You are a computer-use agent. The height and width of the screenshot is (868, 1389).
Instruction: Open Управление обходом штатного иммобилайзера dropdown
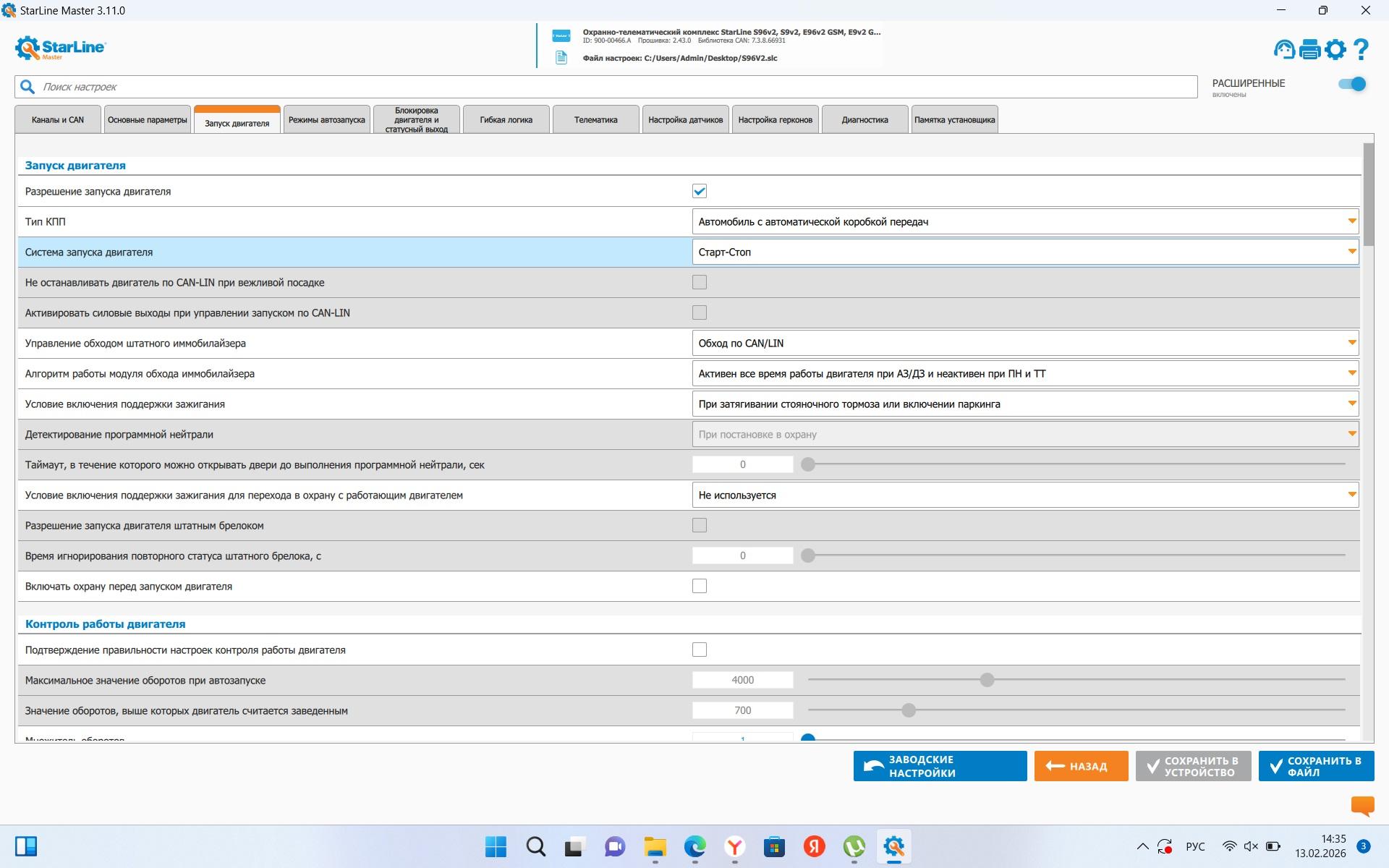click(x=1024, y=343)
